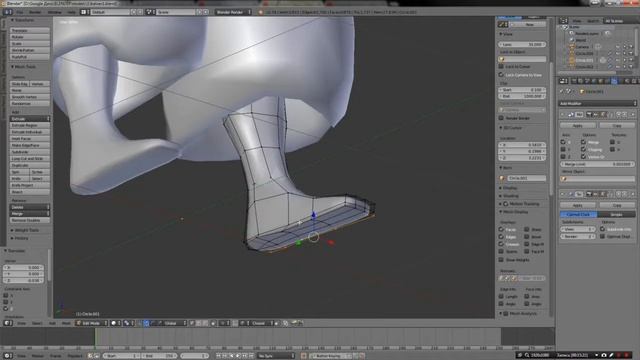
Task: Open the Delete dropdown menu
Action: [x=30, y=207]
